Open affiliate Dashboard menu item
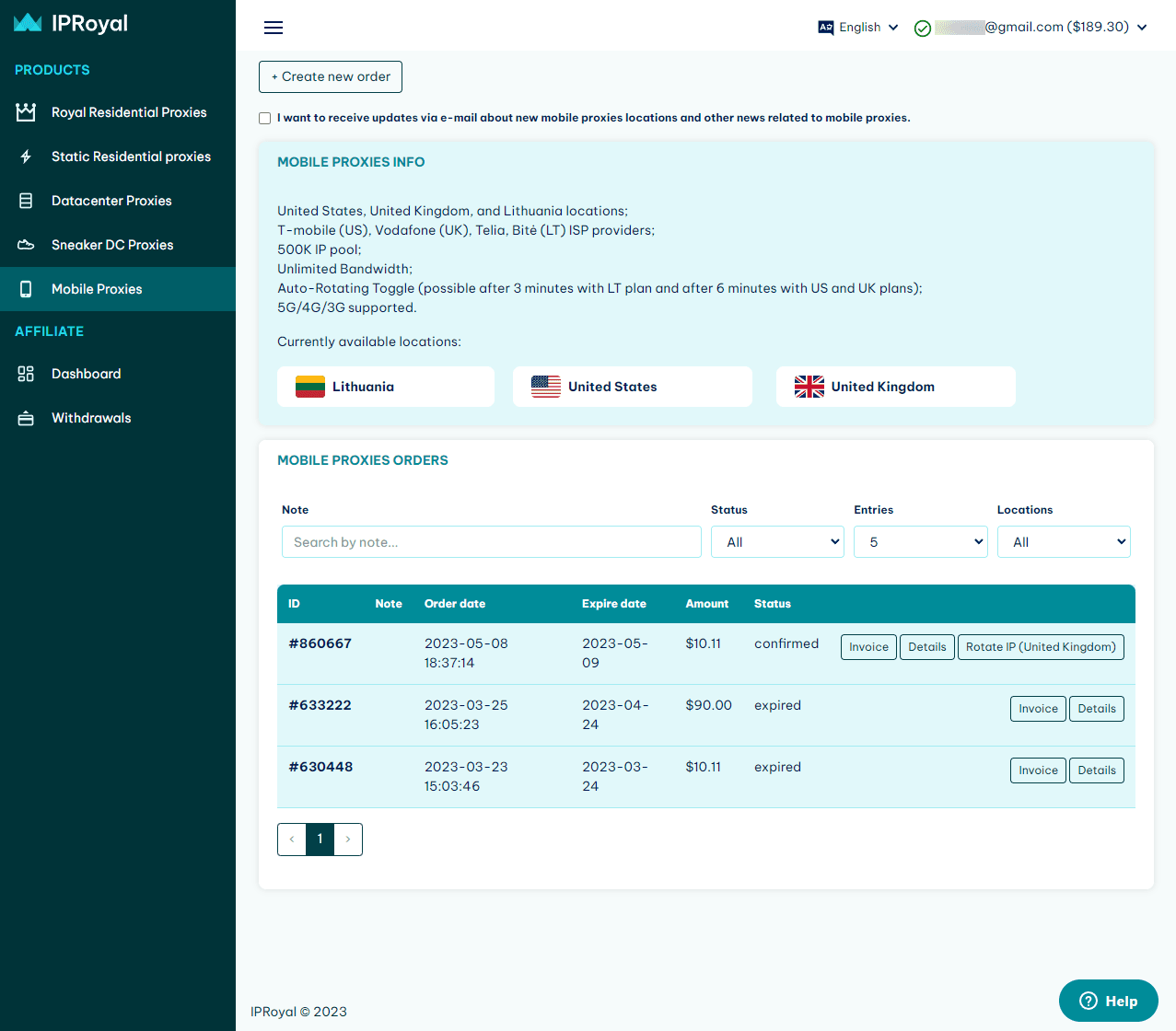 (118, 374)
